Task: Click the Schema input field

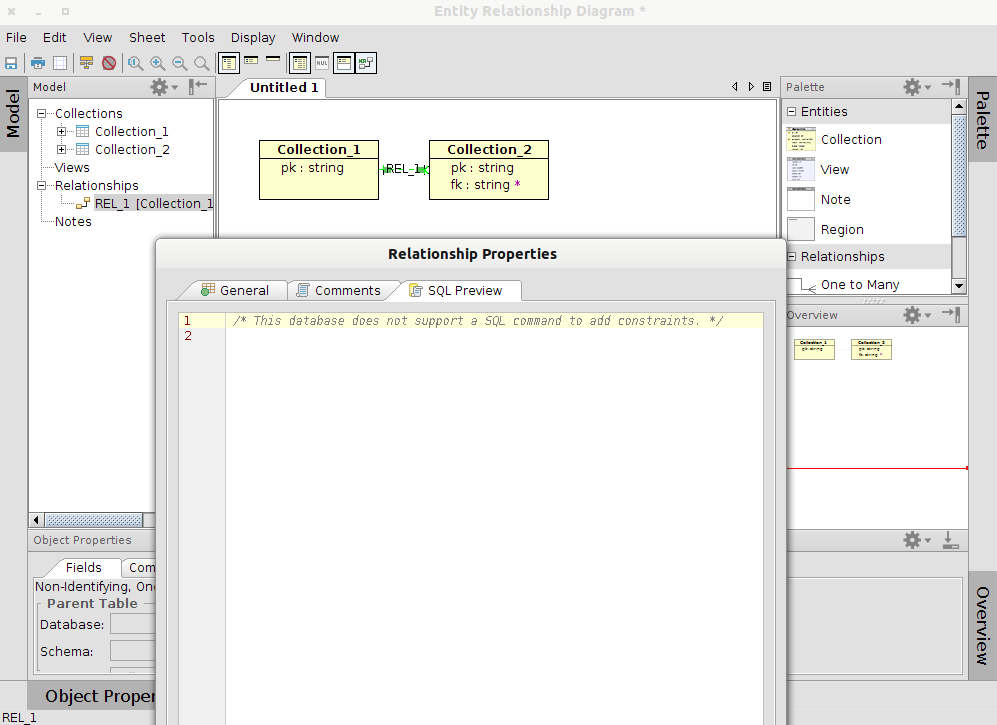Action: pyautogui.click(x=133, y=651)
